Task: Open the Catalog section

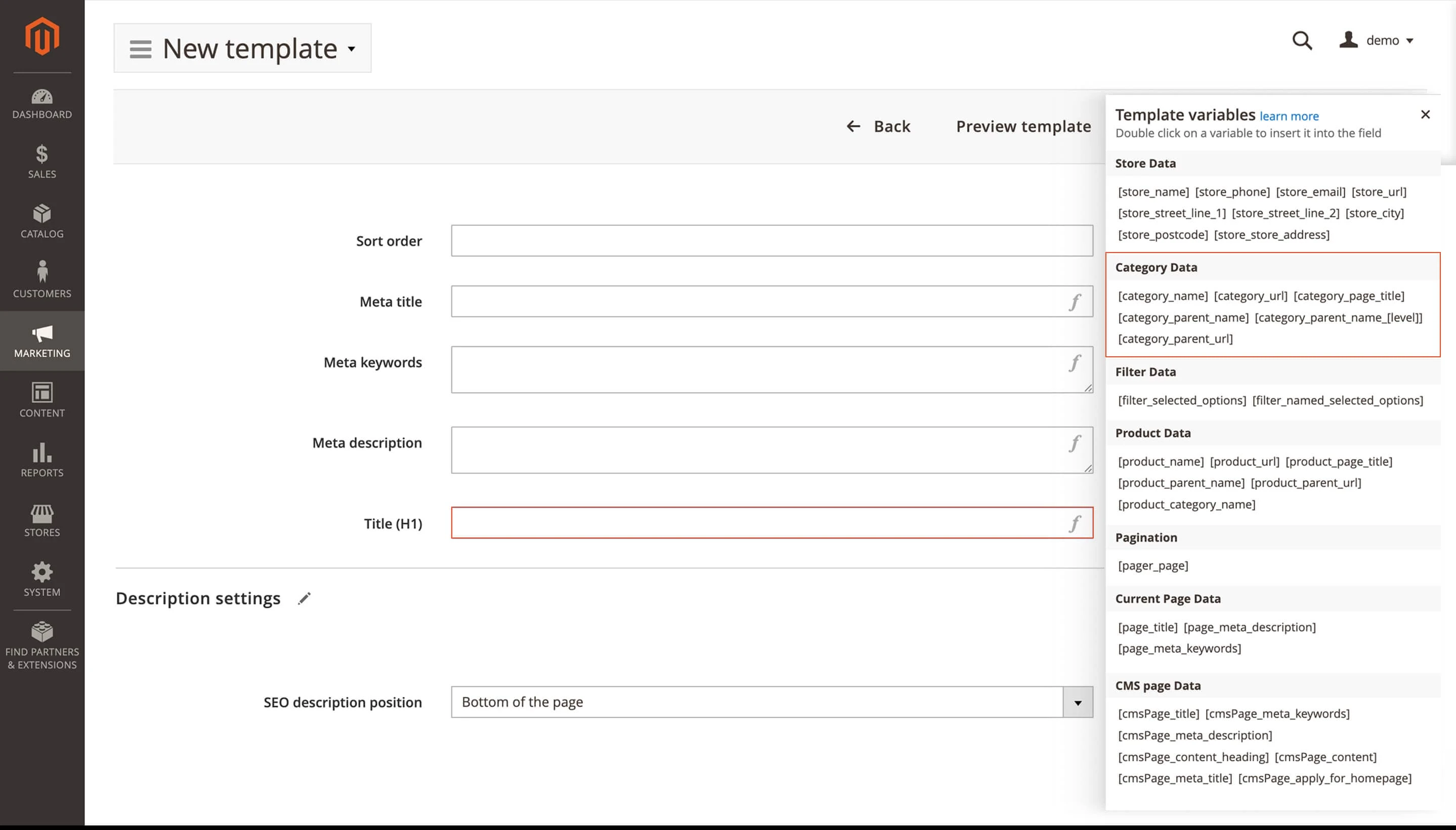Action: [x=41, y=222]
